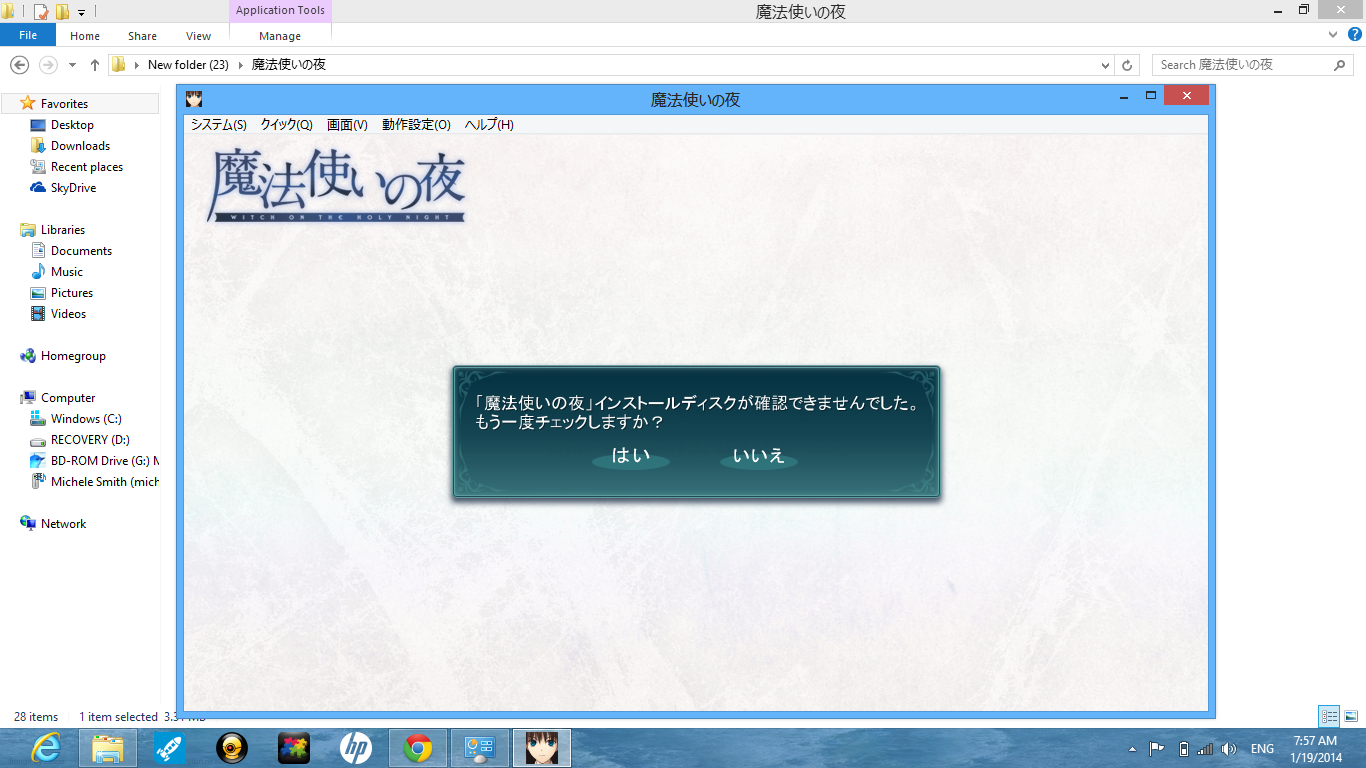Go up one folder level
The width and height of the screenshot is (1366, 768).
point(95,65)
